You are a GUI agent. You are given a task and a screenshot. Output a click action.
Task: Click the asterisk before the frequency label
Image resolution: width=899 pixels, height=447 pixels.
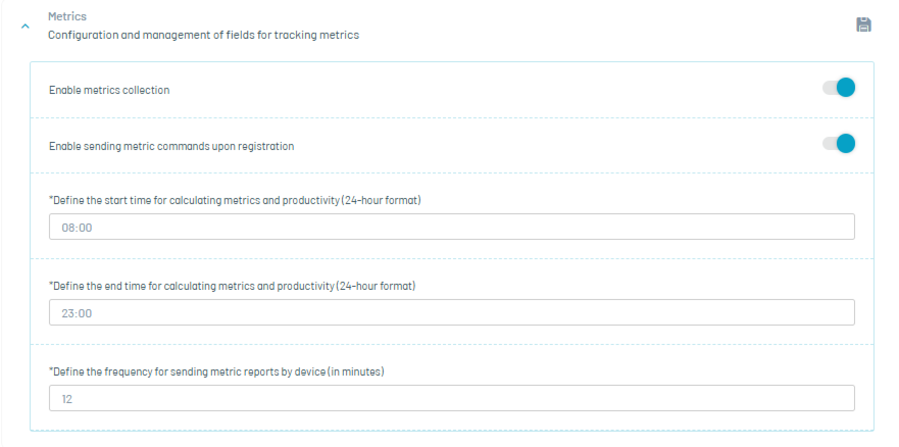click(x=50, y=370)
